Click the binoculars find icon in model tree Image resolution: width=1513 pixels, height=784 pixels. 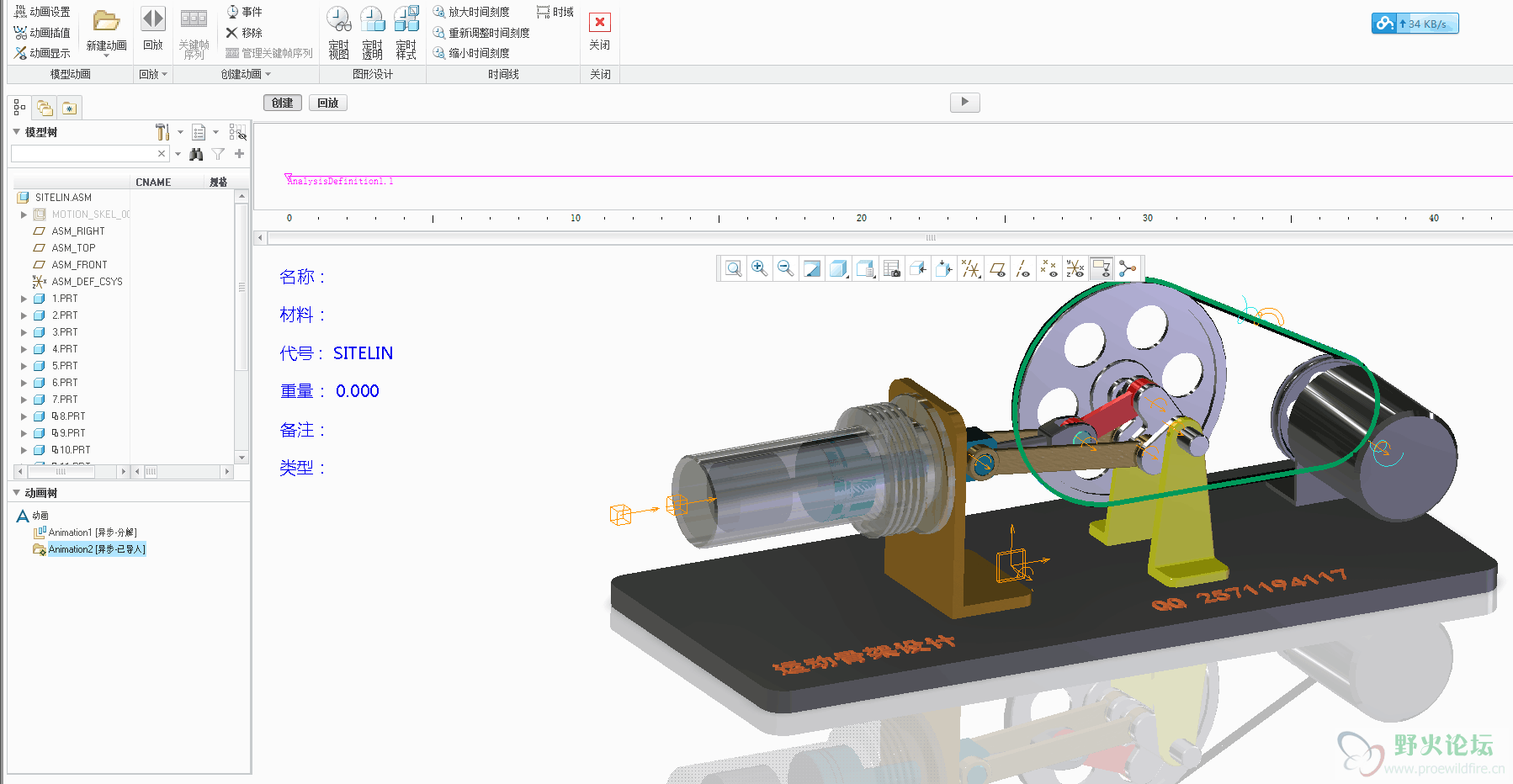pos(196,154)
